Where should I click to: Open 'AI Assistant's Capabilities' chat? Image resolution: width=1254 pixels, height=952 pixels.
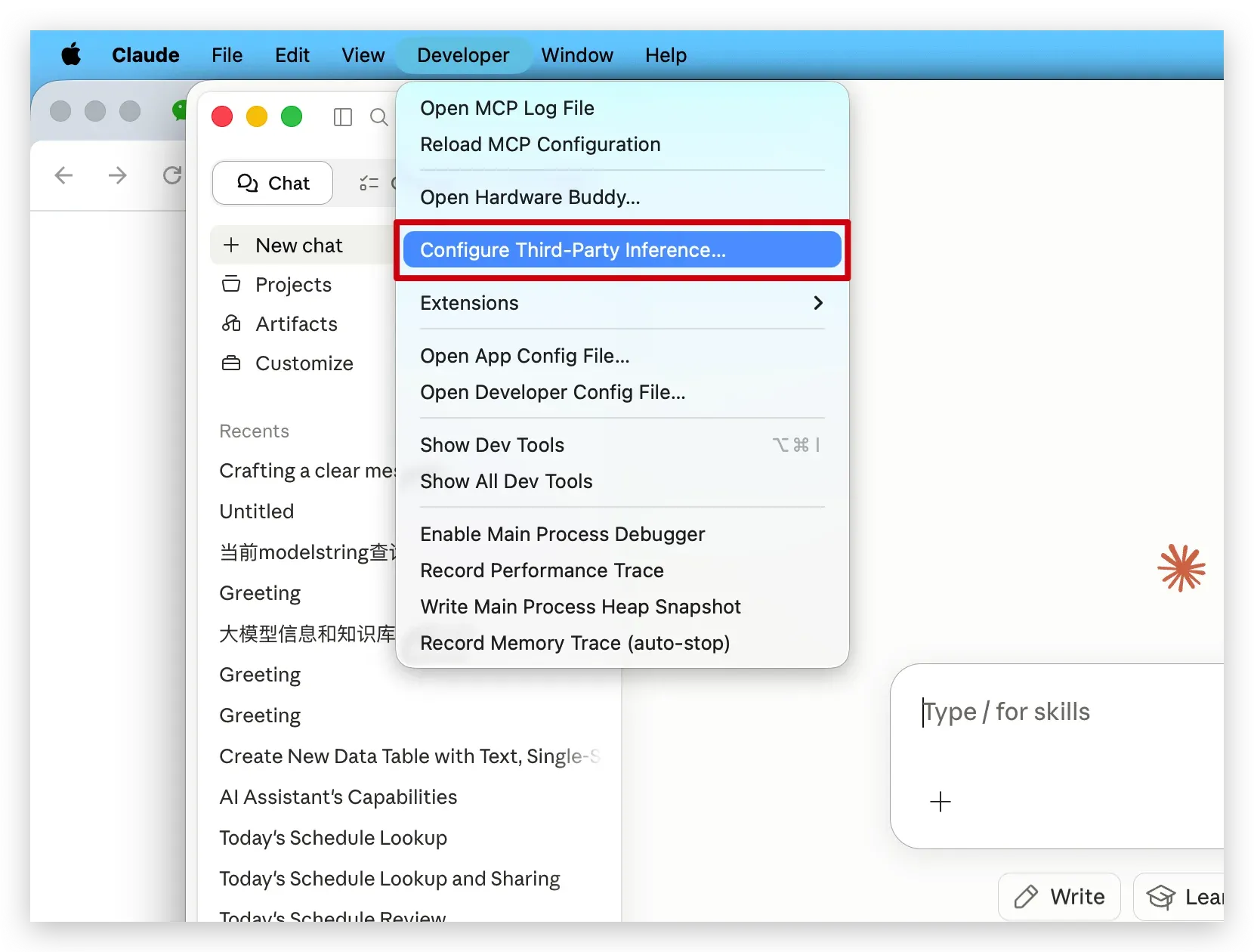(x=338, y=797)
